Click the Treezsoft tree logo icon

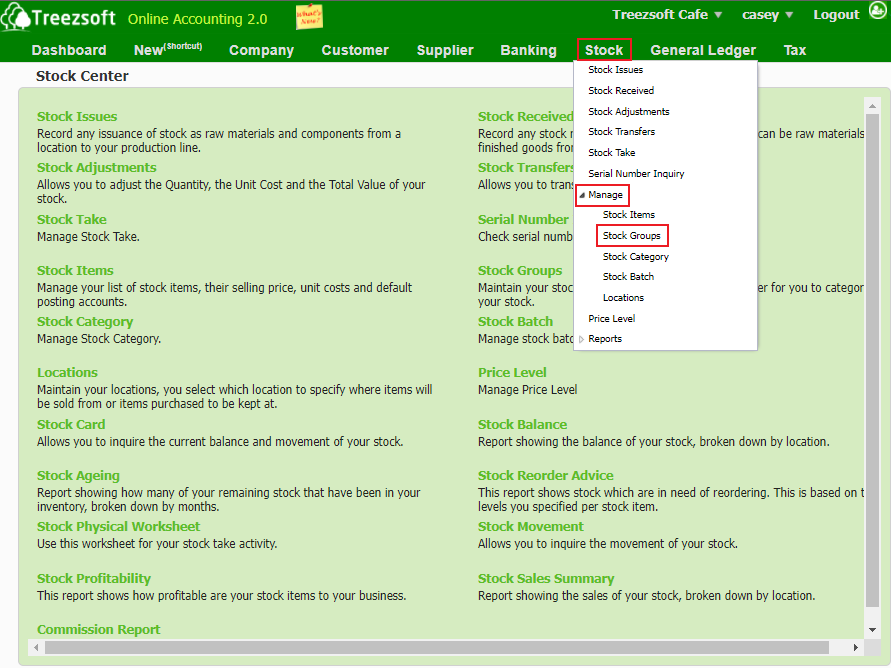[17, 19]
